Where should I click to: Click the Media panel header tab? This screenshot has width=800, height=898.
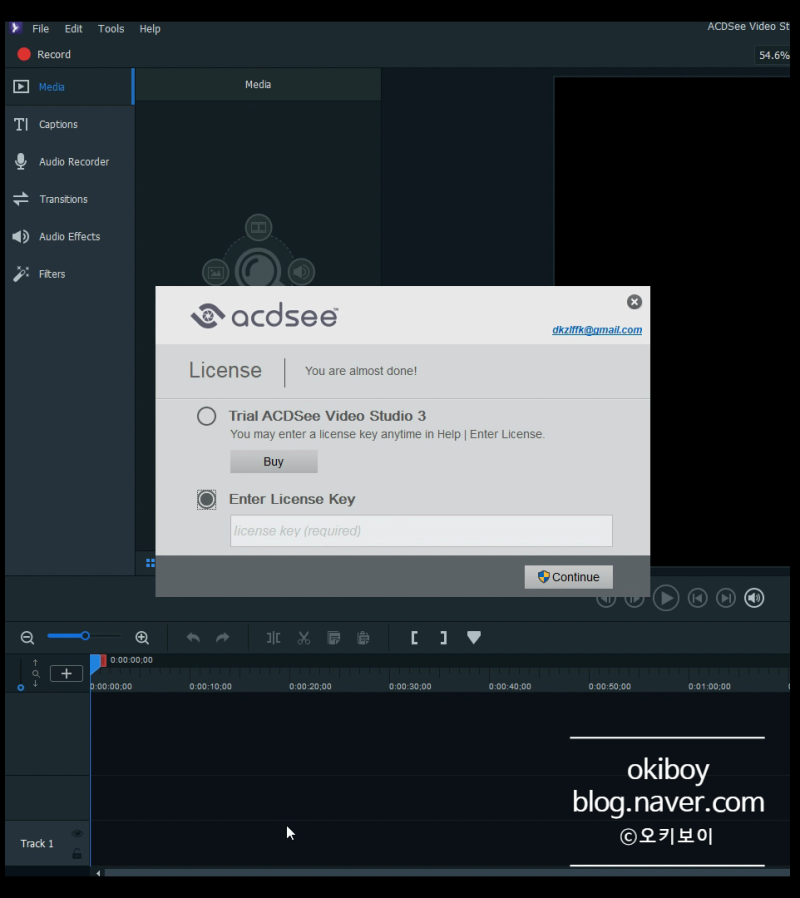pos(258,85)
